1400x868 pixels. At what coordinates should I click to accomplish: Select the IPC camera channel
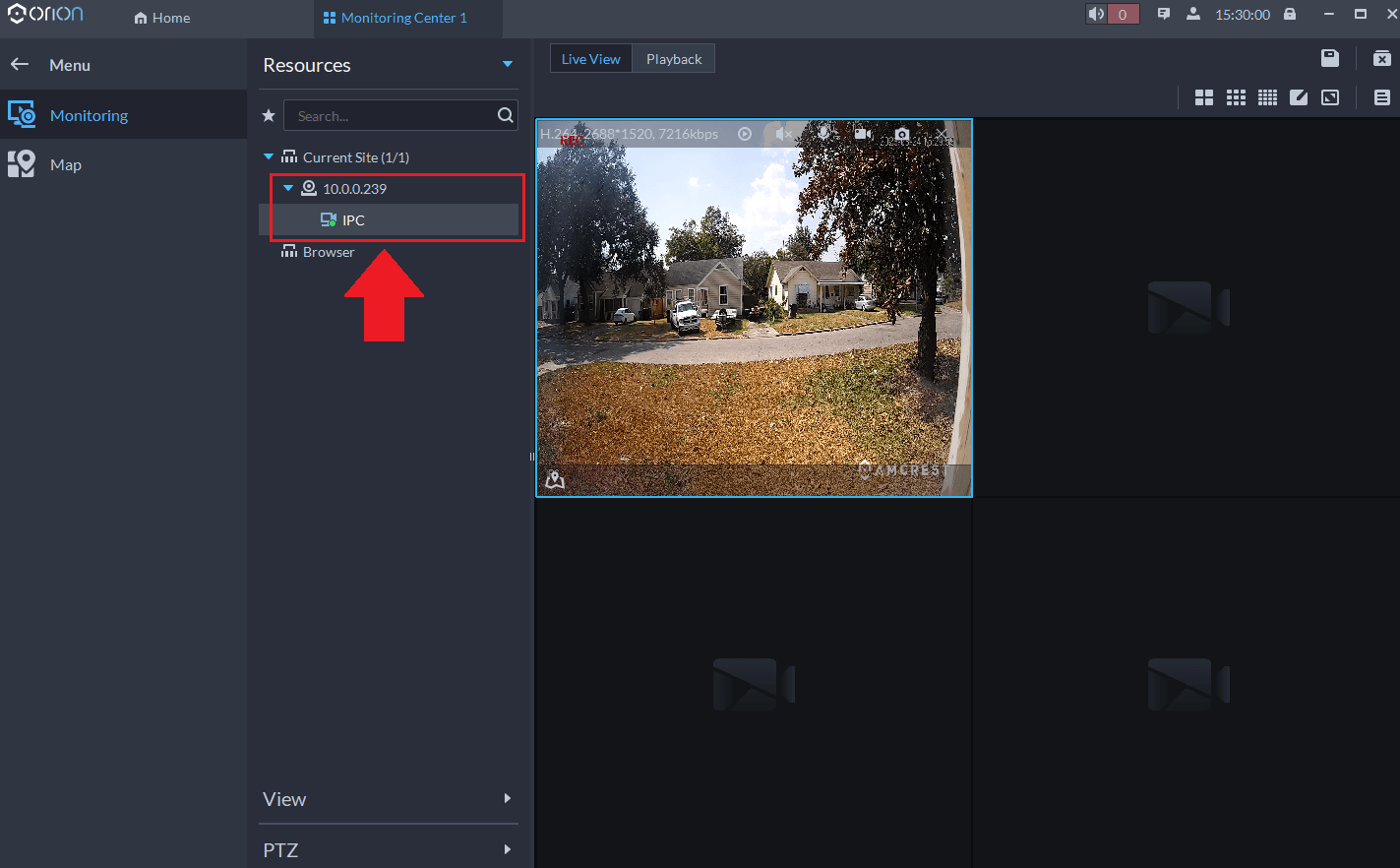(x=353, y=220)
